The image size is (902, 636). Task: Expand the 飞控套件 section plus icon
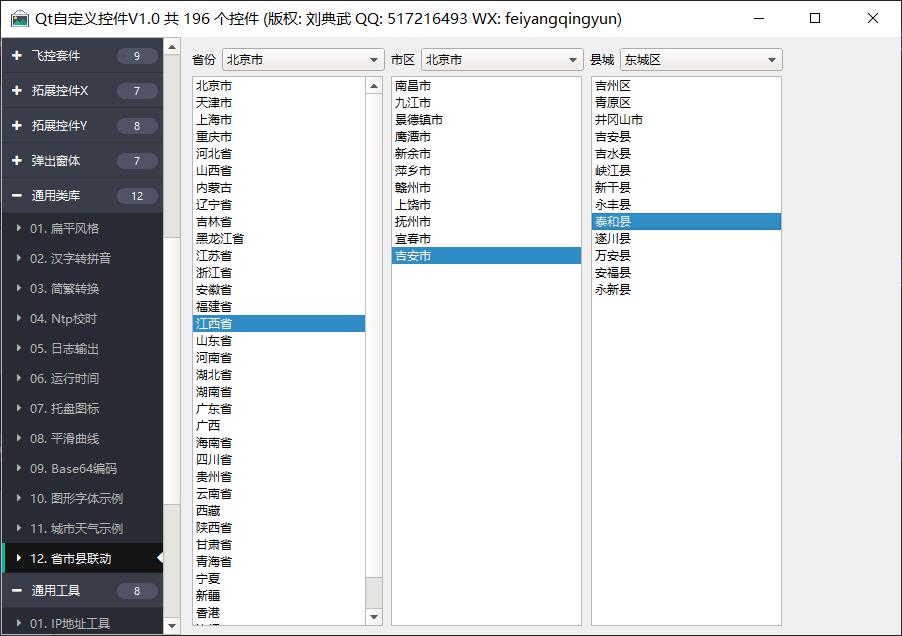[x=17, y=56]
